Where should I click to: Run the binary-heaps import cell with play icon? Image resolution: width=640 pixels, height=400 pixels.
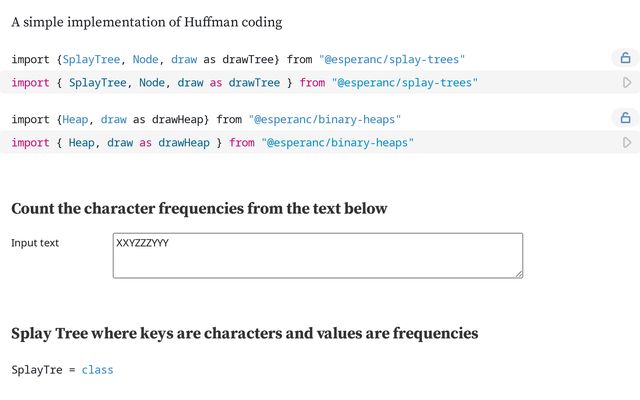(x=627, y=142)
